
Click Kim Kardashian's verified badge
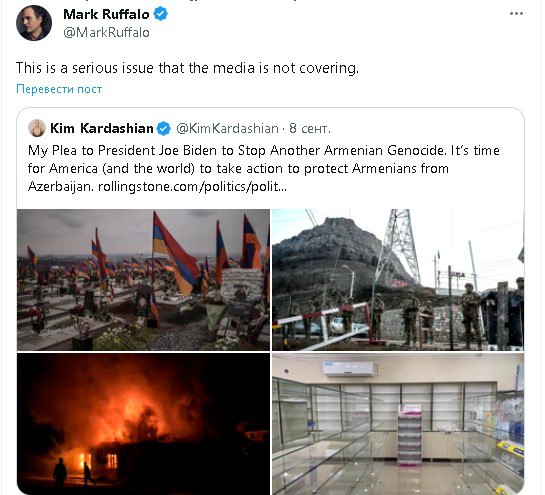point(163,129)
